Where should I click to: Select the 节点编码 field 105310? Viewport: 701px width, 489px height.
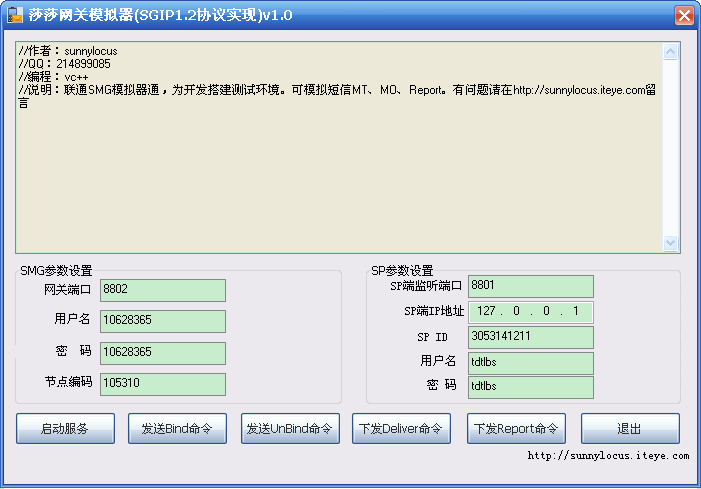tap(163, 384)
